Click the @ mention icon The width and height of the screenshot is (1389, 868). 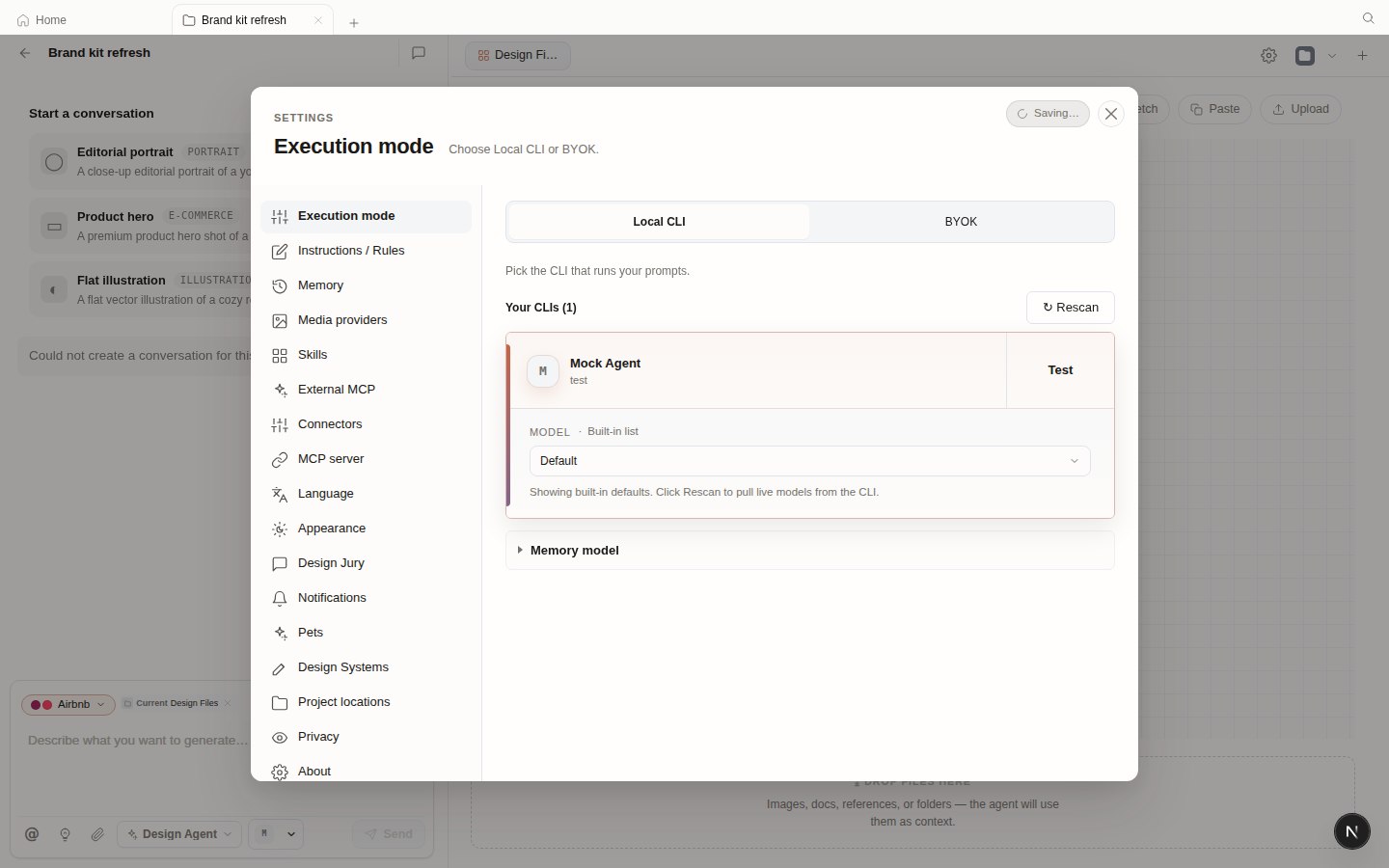pyautogui.click(x=32, y=834)
